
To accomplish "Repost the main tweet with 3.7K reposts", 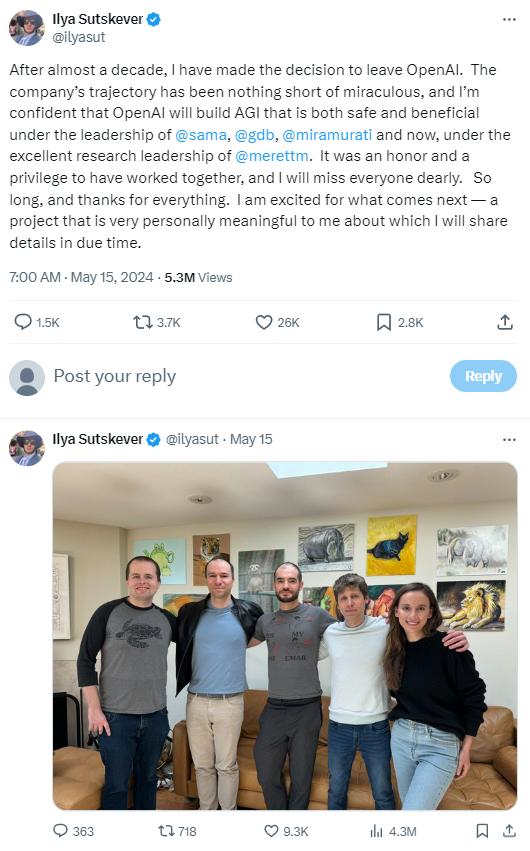I will tap(143, 322).
